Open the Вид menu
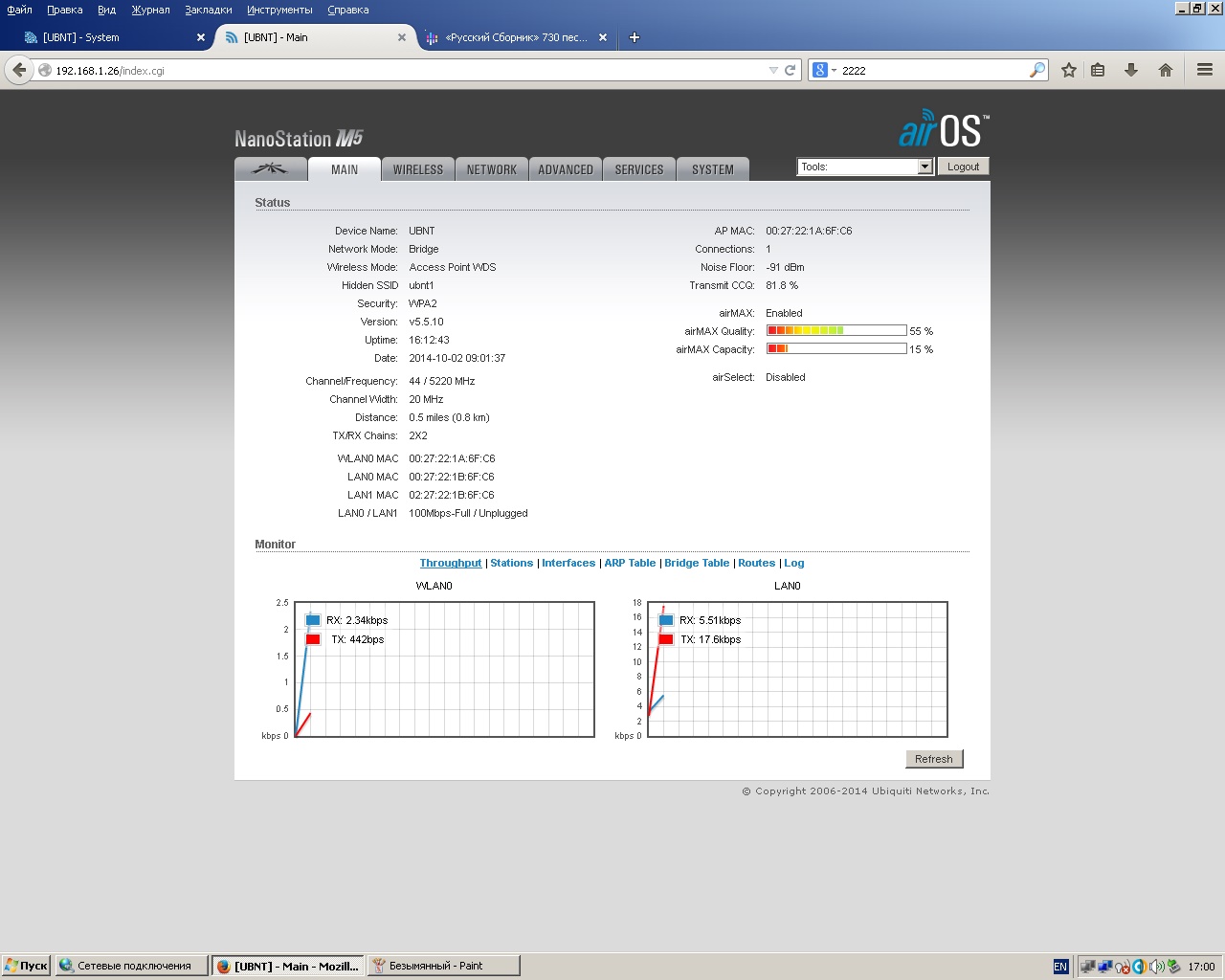The image size is (1225, 980). click(x=106, y=10)
